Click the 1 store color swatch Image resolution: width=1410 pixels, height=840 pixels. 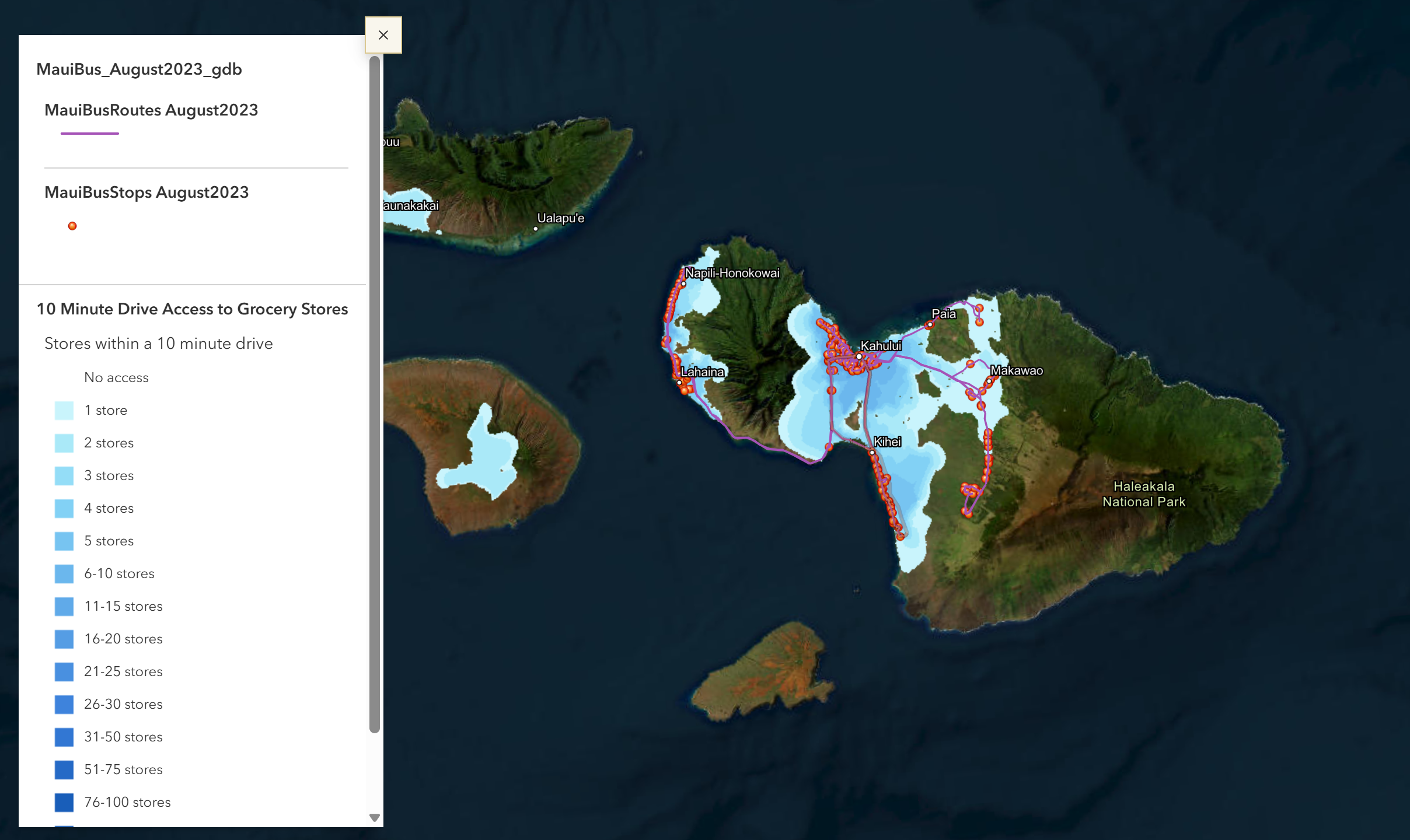(64, 411)
